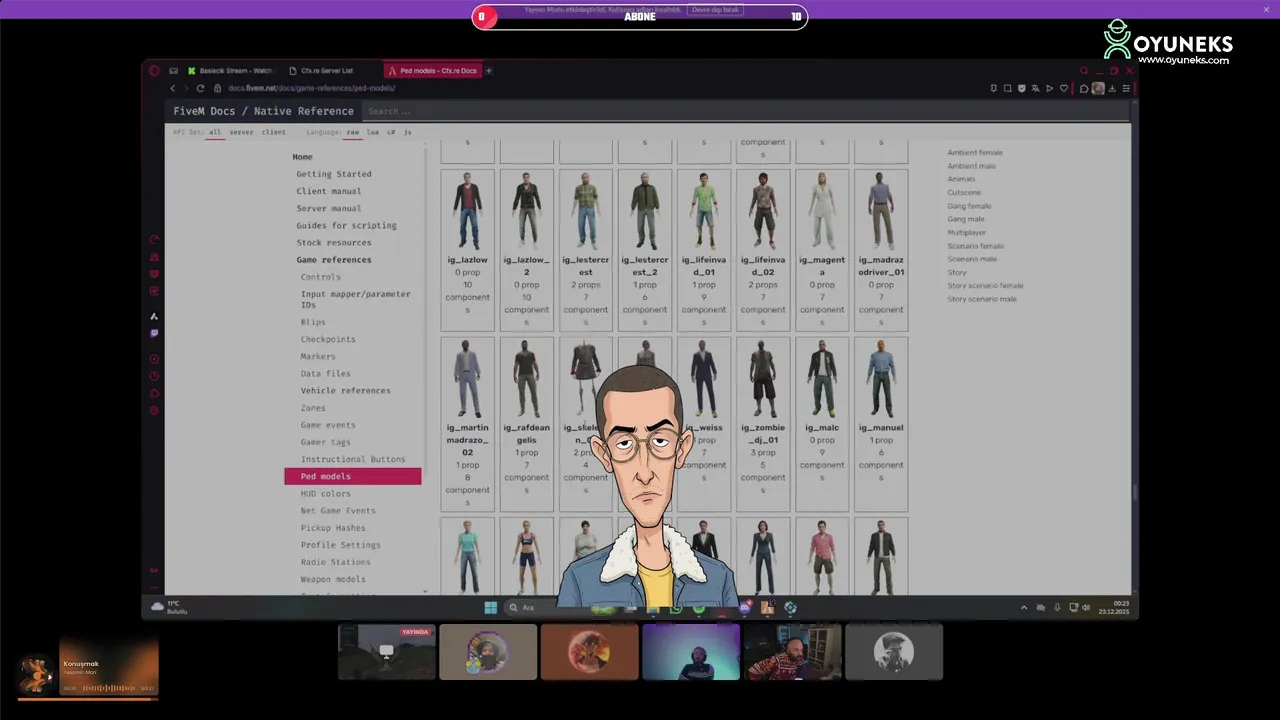This screenshot has height=720, width=1280.
Task: Click the tab search magnifier icon
Action: point(1084,71)
